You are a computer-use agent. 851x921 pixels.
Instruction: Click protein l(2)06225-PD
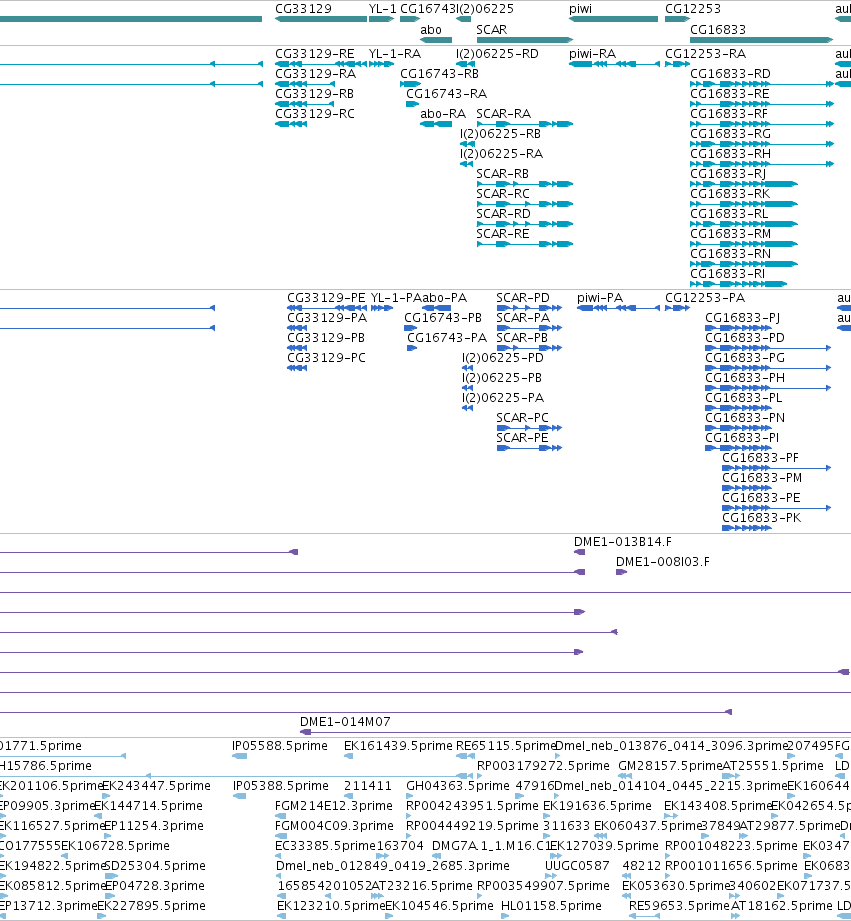503,358
